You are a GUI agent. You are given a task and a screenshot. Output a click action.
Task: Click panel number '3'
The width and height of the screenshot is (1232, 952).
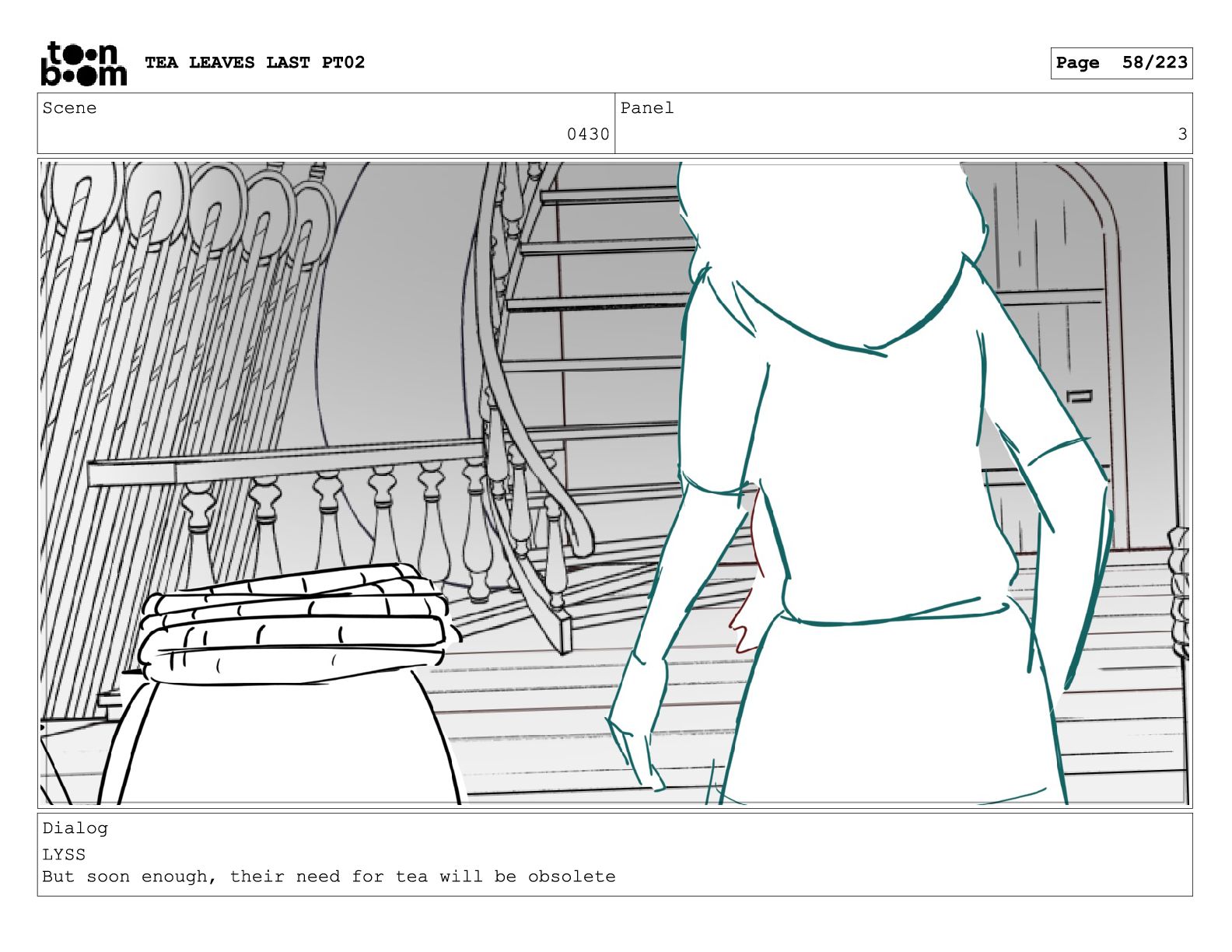(x=1182, y=135)
